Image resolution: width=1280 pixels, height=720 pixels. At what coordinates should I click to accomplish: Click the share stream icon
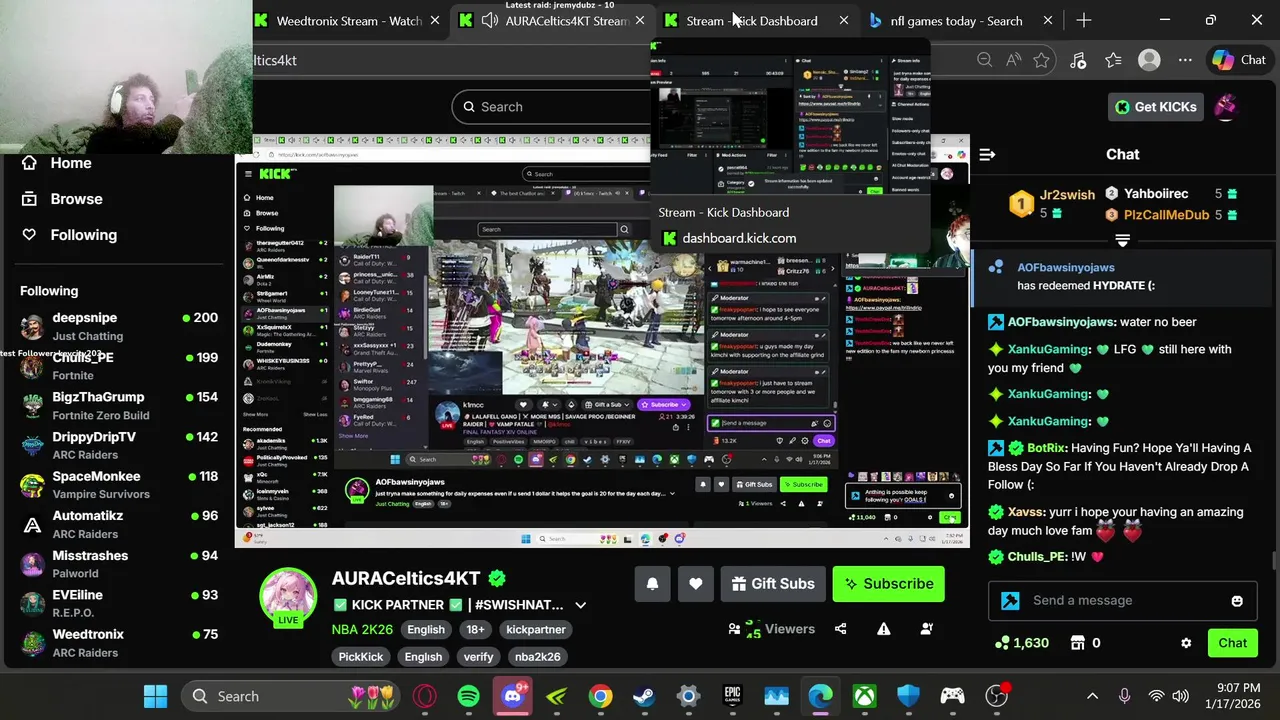[x=840, y=629]
